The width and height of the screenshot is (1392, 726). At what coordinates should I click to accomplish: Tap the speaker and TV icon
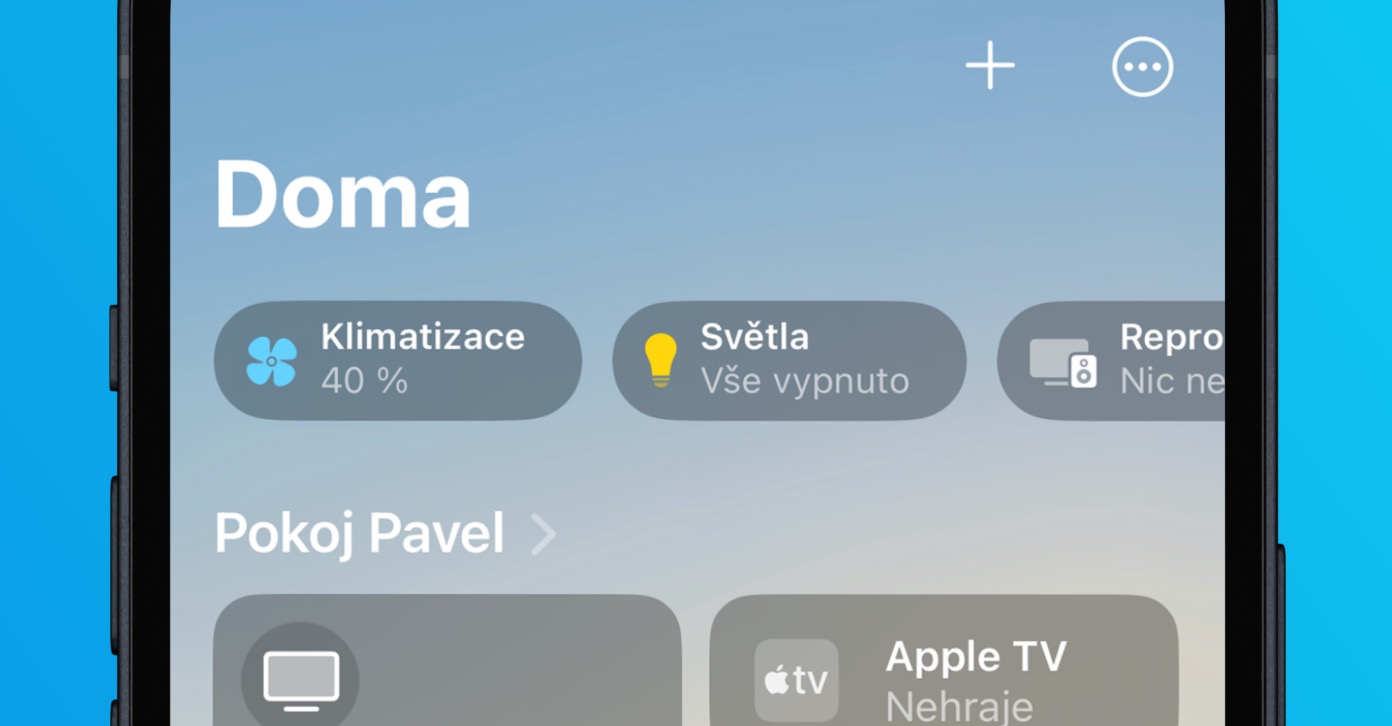pyautogui.click(x=1063, y=362)
